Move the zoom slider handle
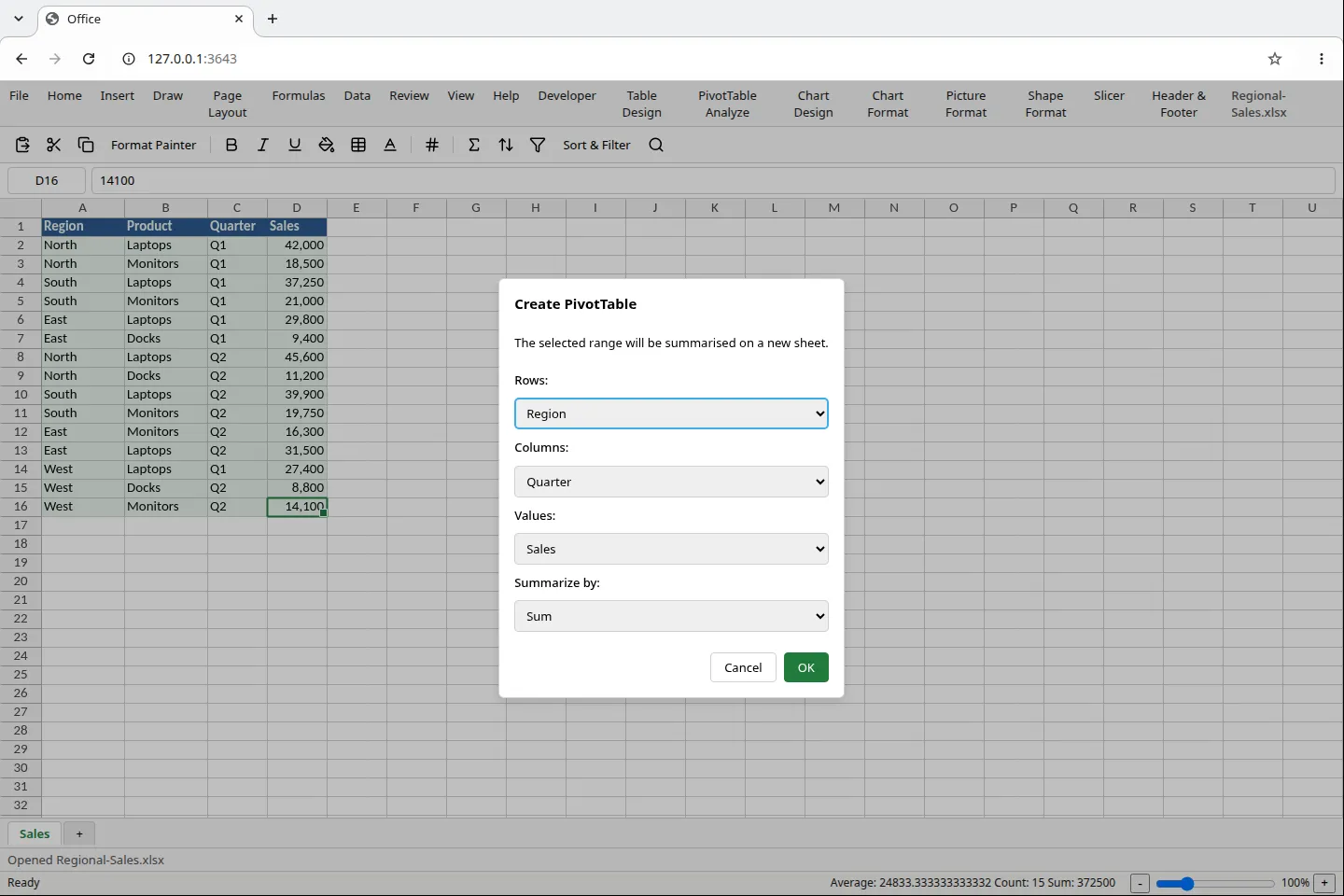Screen dimensions: 1344x896 [x=1187, y=883]
